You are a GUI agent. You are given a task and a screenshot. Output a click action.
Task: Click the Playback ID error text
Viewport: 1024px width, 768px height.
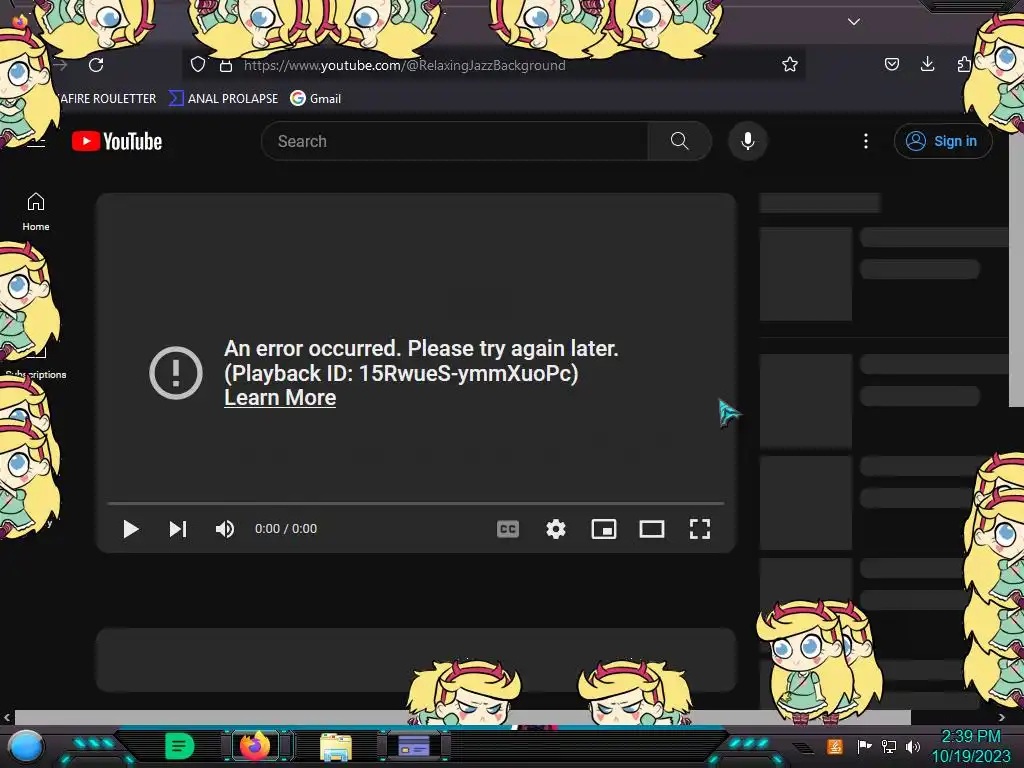pos(401,373)
